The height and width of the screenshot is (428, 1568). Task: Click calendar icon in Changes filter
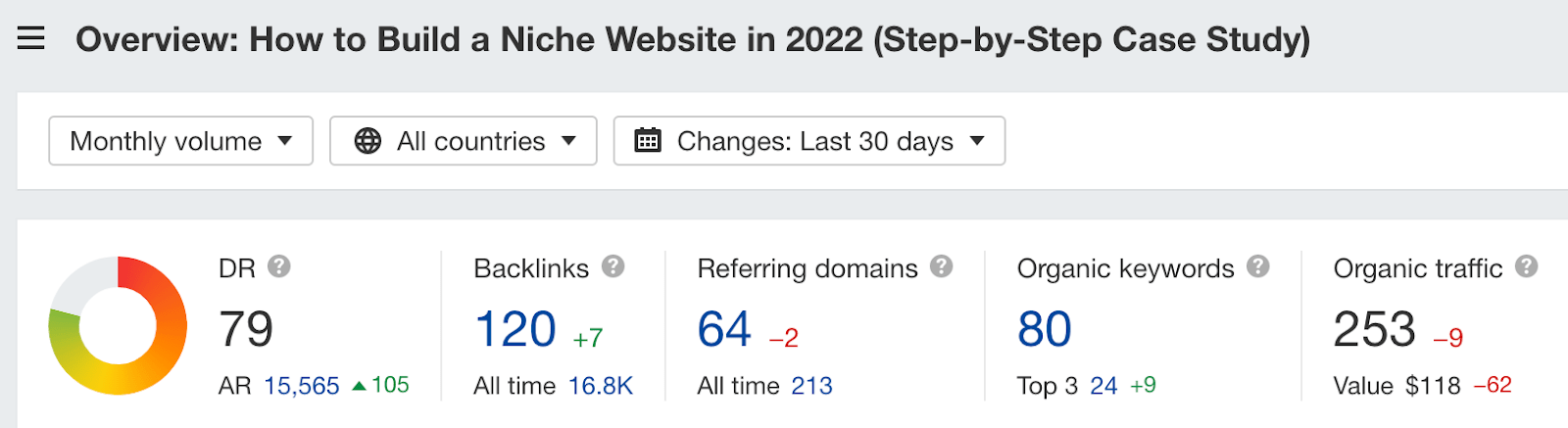648,140
